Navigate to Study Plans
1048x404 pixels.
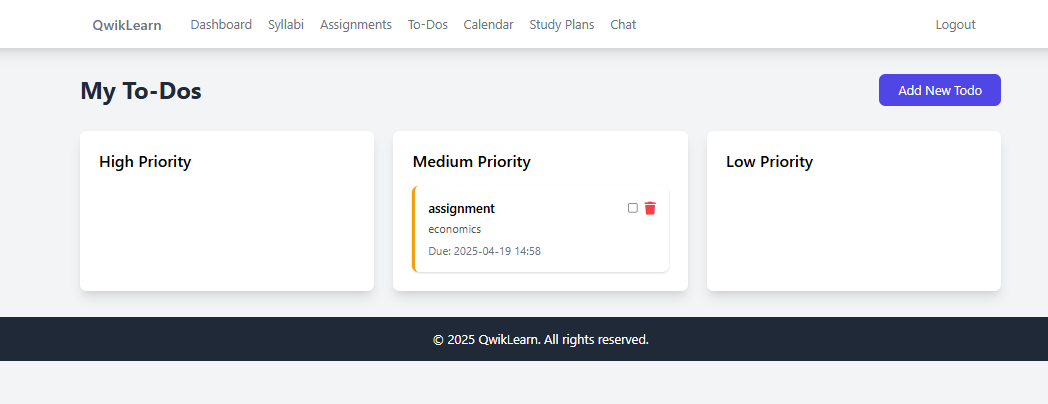click(561, 25)
